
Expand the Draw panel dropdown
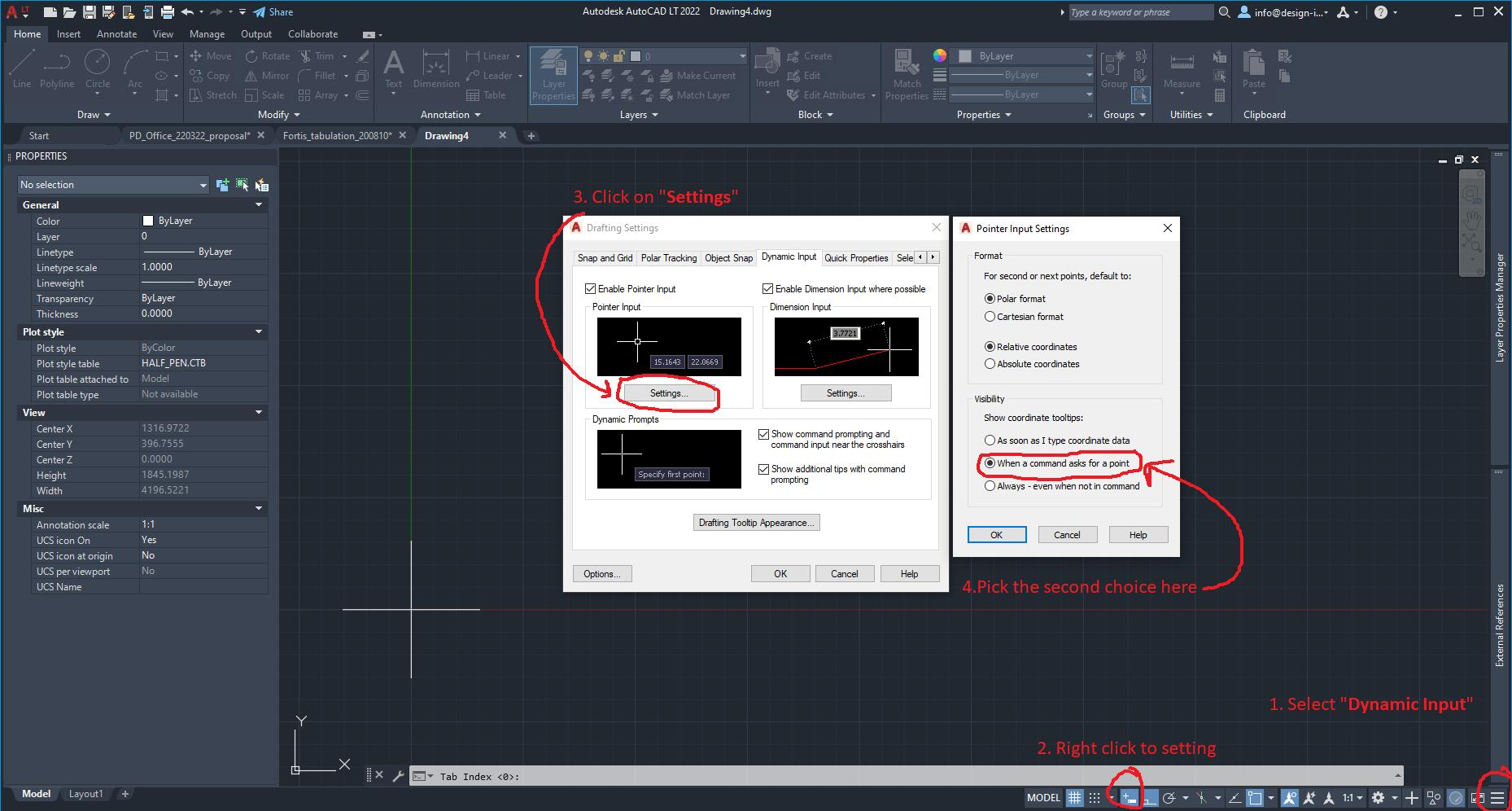(94, 115)
